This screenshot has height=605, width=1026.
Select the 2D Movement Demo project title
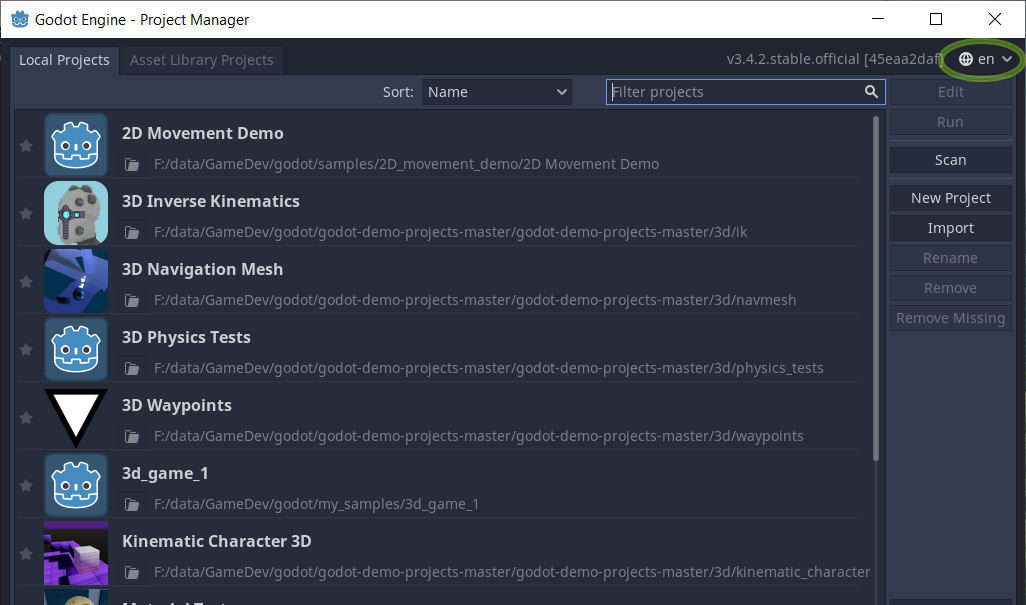203,133
